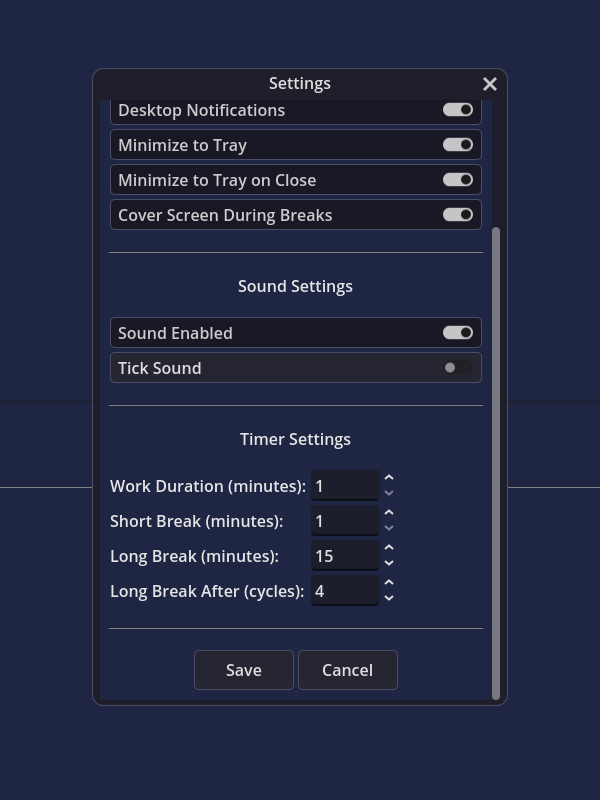Decrease Long Break minutes down arrow
600x800 pixels.
click(389, 563)
